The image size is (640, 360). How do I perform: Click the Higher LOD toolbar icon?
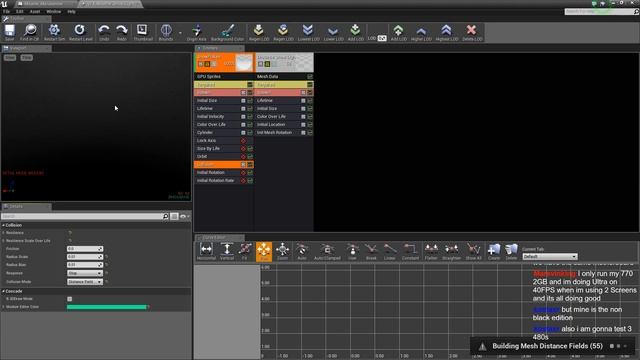point(421,32)
